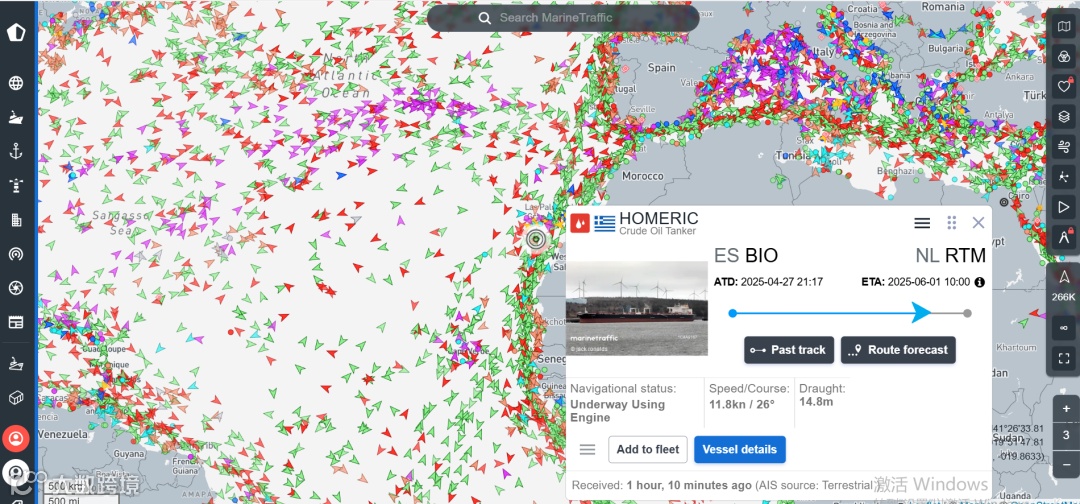Click the ETA 2025-06-01 10:00 text
The image size is (1080, 504).
[x=915, y=282]
